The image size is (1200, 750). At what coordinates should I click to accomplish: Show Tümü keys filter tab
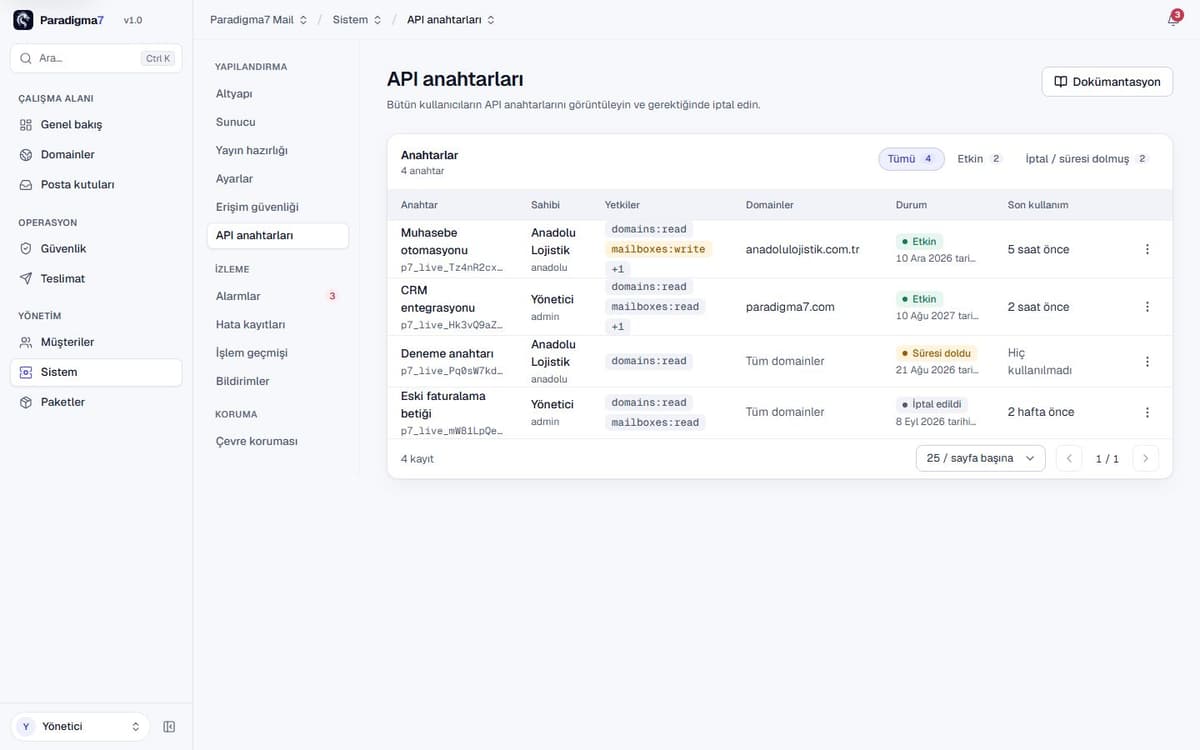[x=911, y=159]
